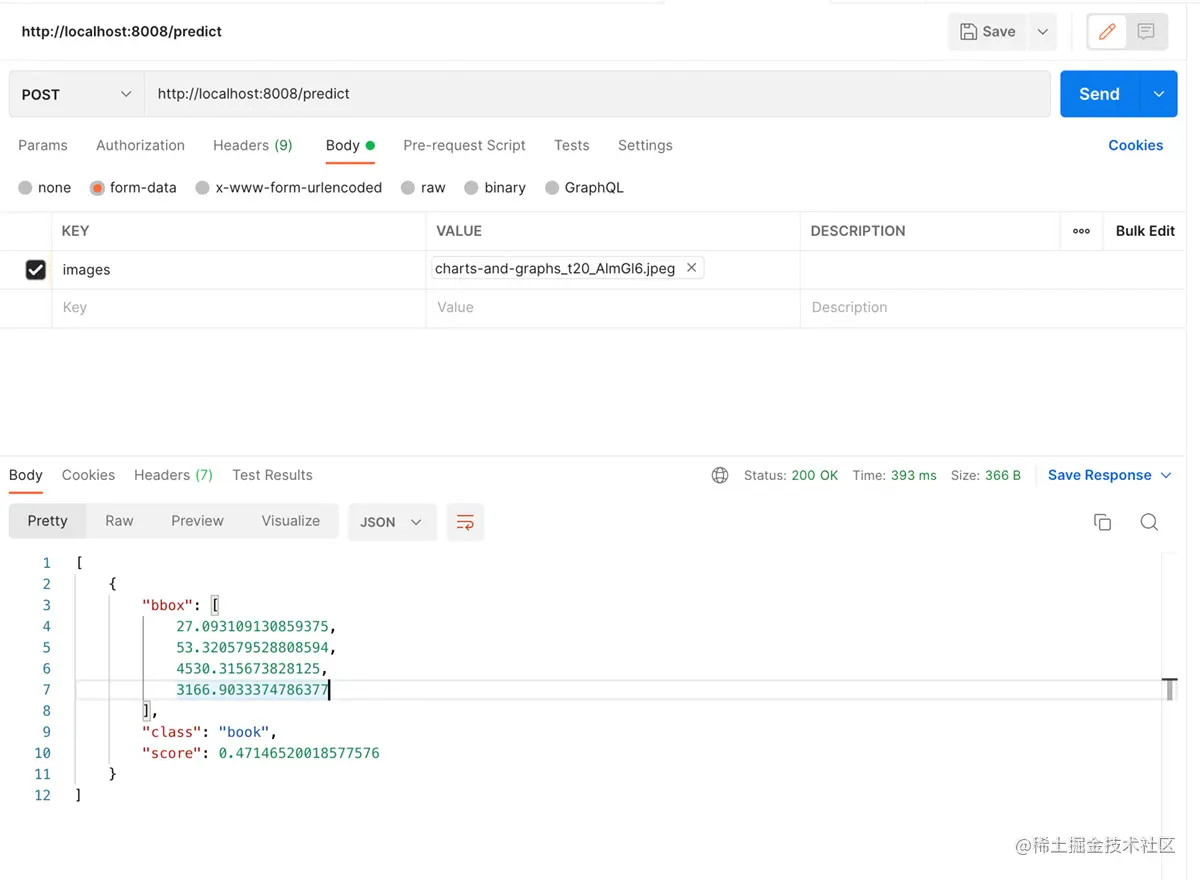Copy the response body using copy icon
This screenshot has width=1200, height=880.
click(x=1102, y=522)
